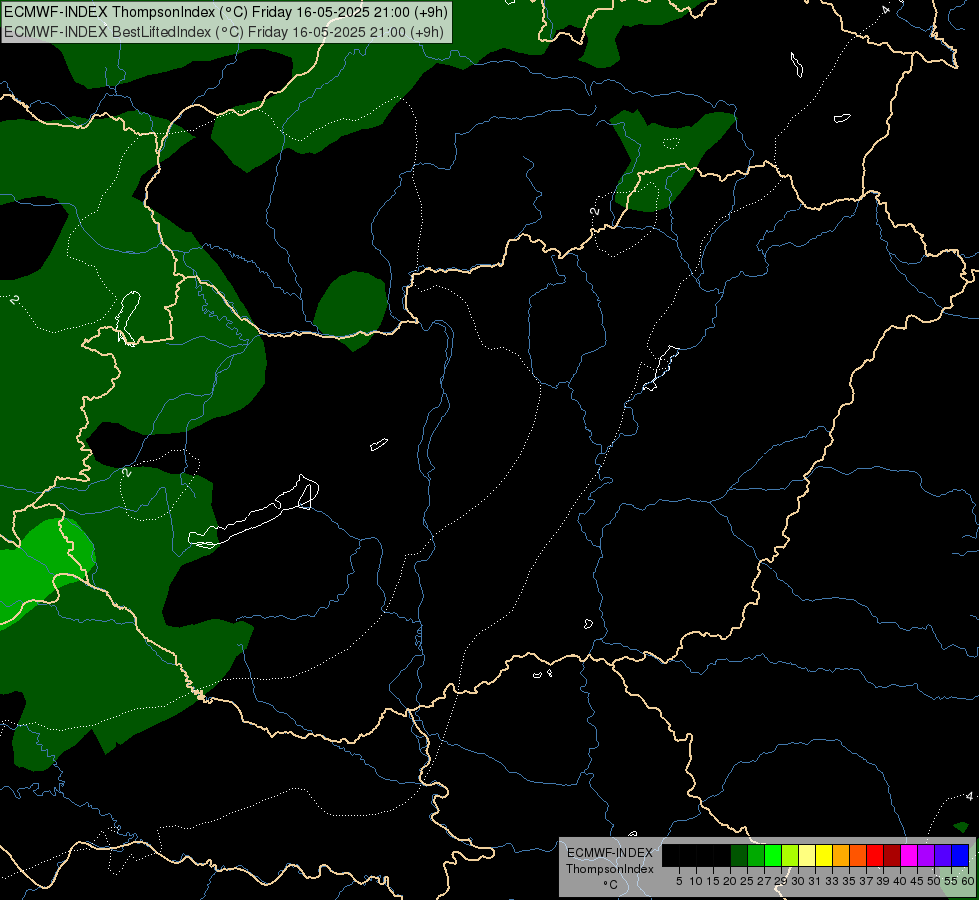Select the dark red legend swatch
The width and height of the screenshot is (979, 900).
point(892,855)
